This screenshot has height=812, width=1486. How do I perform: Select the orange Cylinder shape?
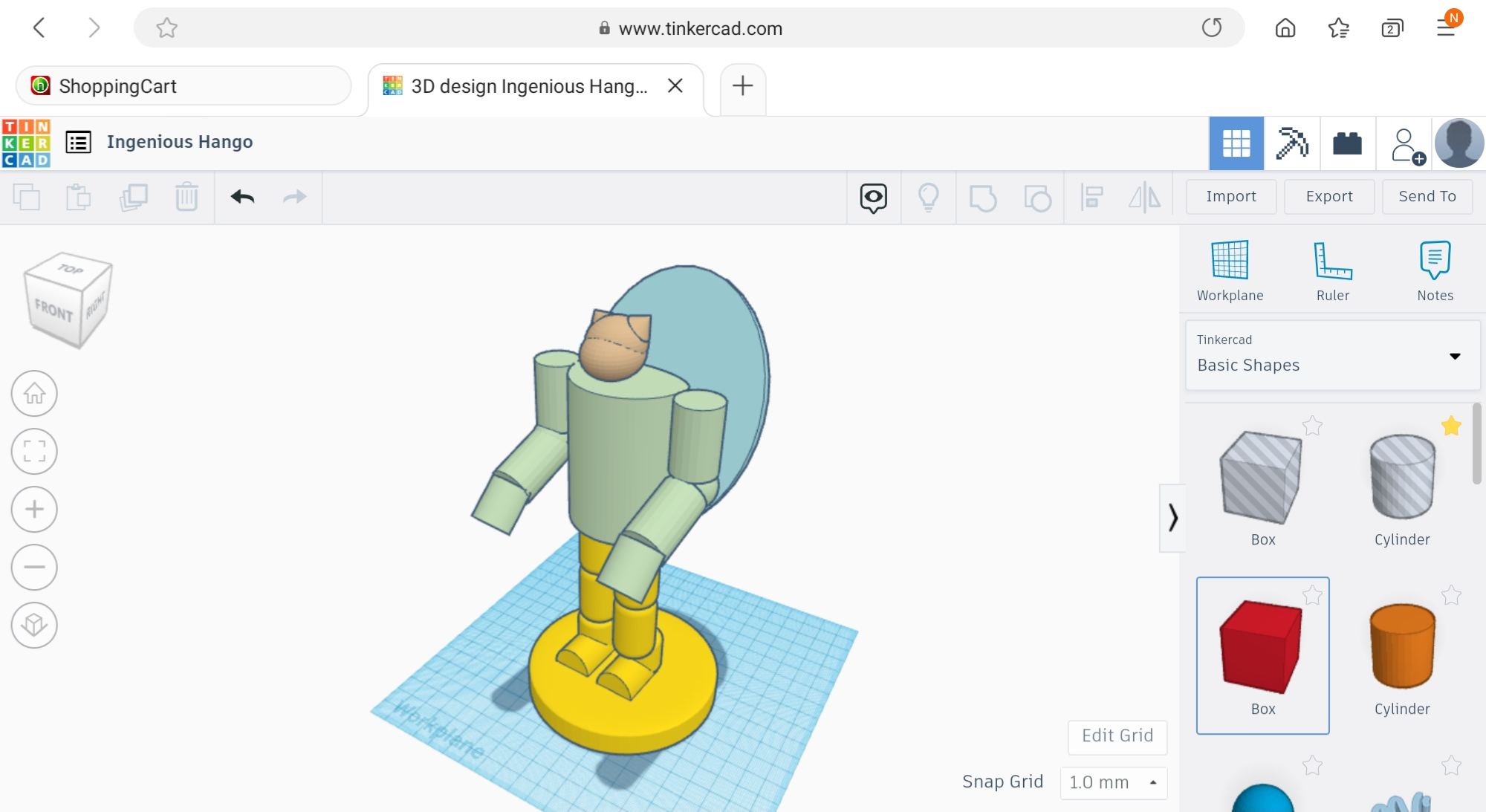click(x=1401, y=646)
